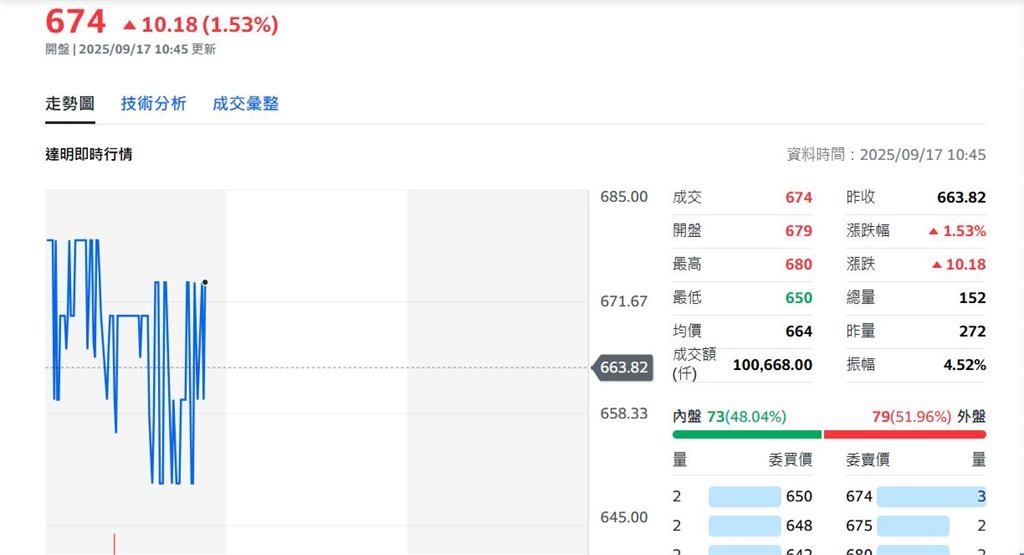Click the blue ask volume bar showing 3
The width and height of the screenshot is (1024, 555).
pyautogui.click(x=930, y=496)
